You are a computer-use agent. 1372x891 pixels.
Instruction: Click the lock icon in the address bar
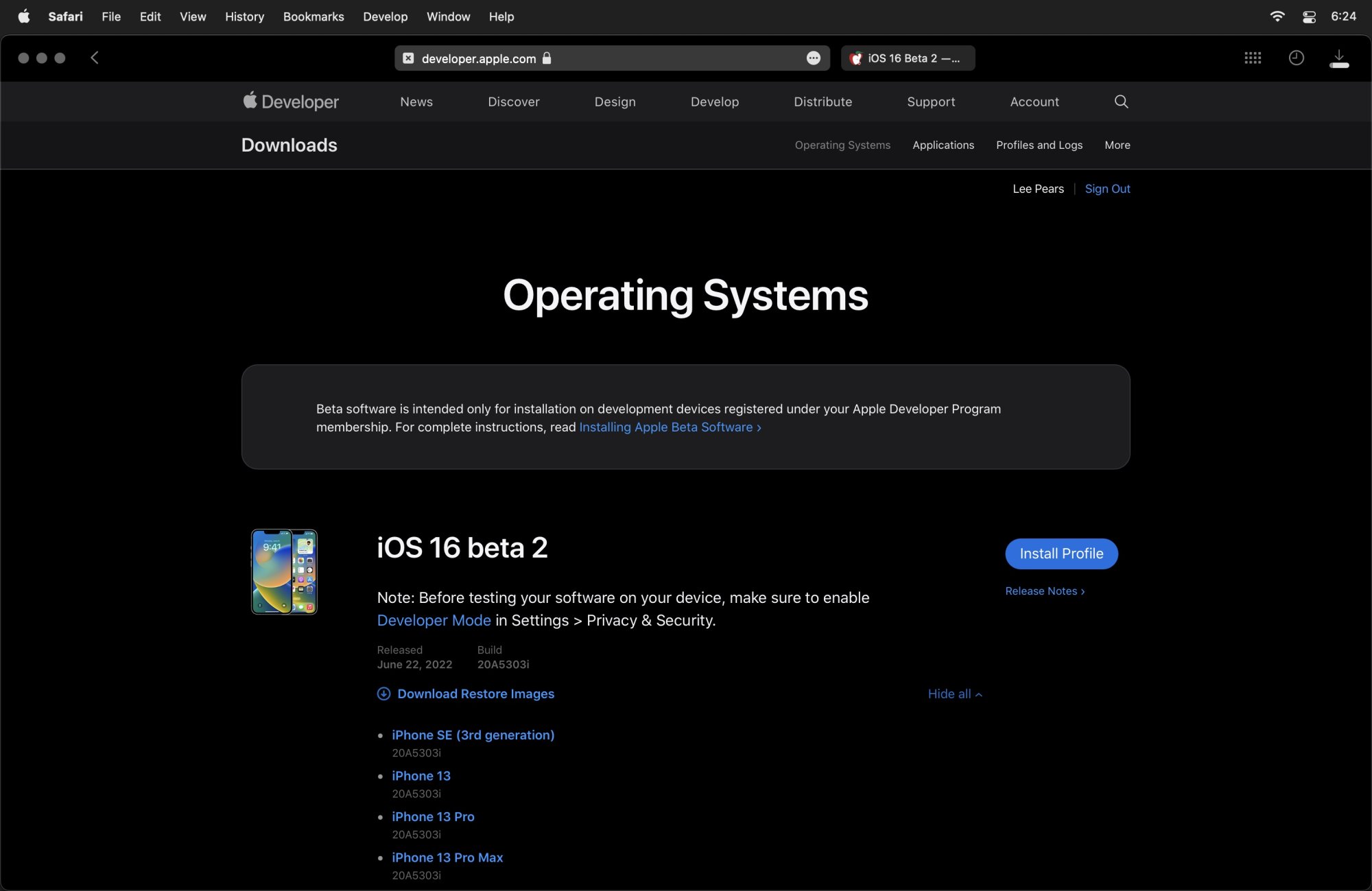(x=547, y=58)
